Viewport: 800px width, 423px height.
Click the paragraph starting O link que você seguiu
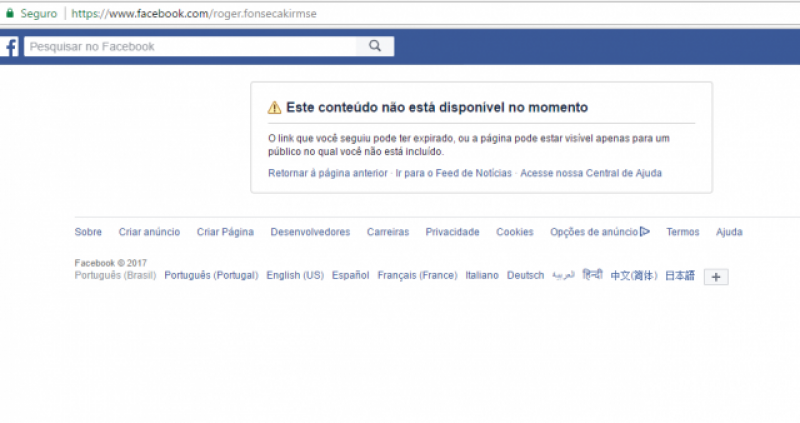[468, 145]
